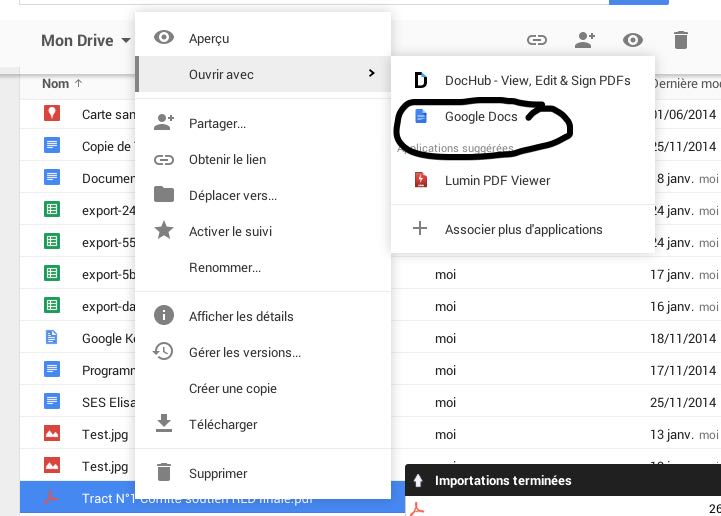Click the plus icon by Associer plus d'applications
The image size is (721, 516).
[x=420, y=228]
